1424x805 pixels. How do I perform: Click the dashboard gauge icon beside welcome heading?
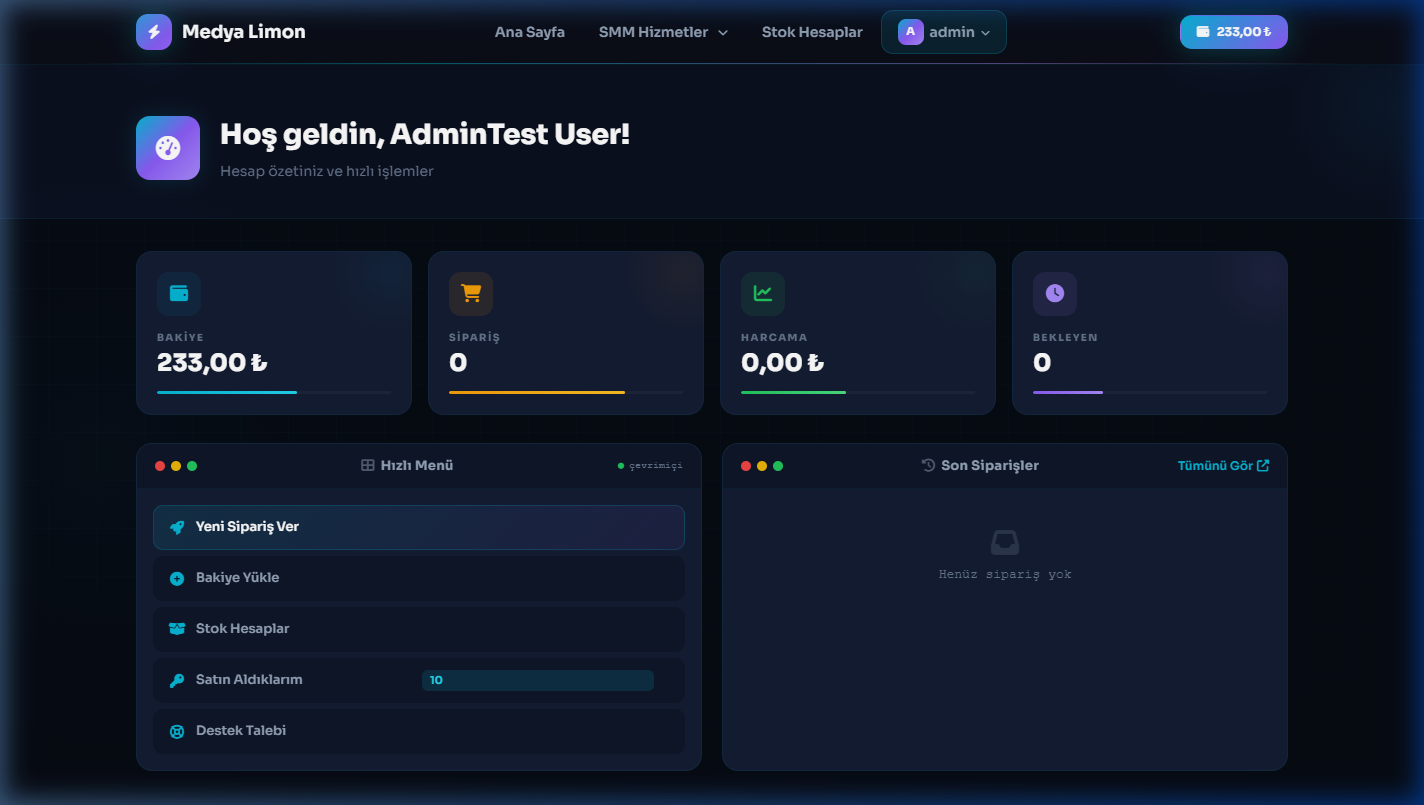[x=168, y=148]
